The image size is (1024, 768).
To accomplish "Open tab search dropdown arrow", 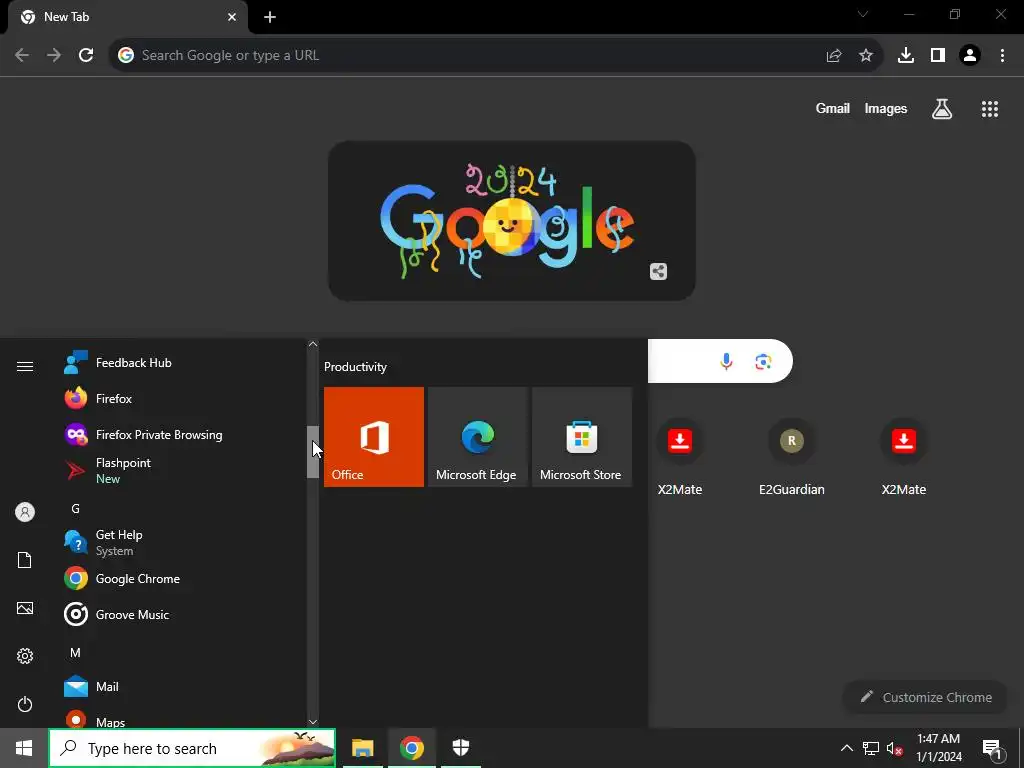I will pos(863,14).
